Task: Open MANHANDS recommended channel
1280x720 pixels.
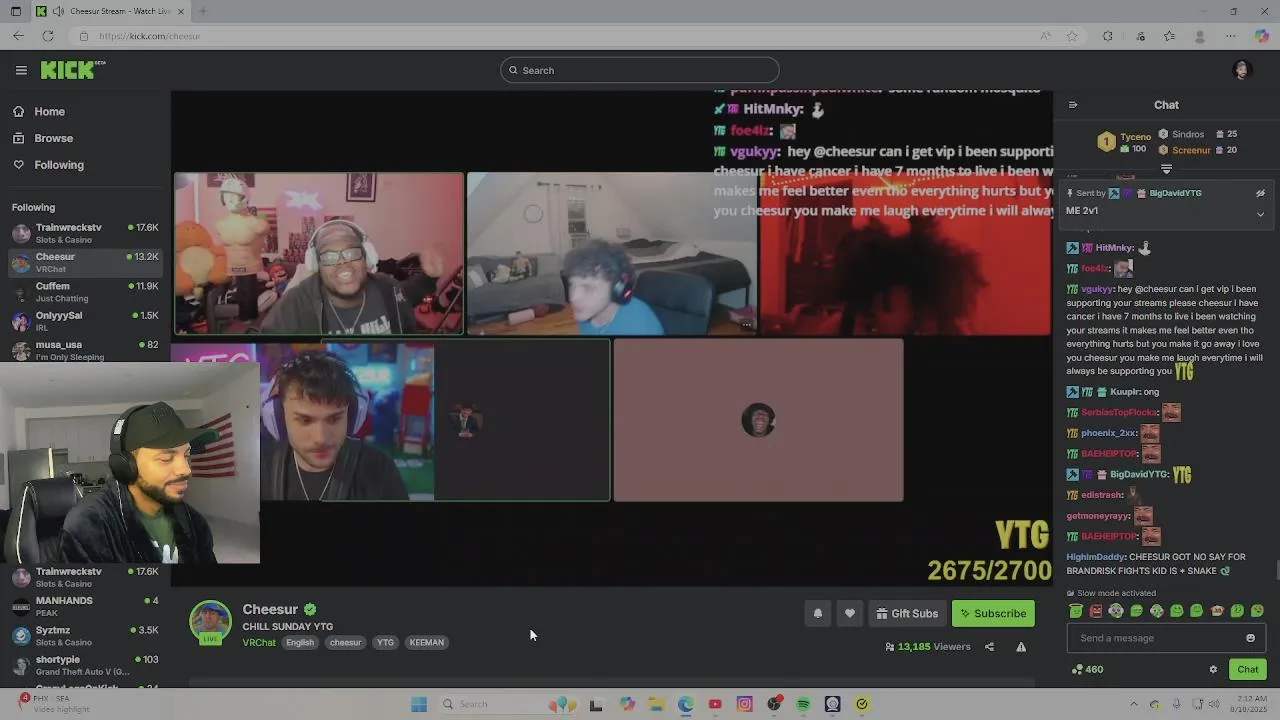Action: 85,606
